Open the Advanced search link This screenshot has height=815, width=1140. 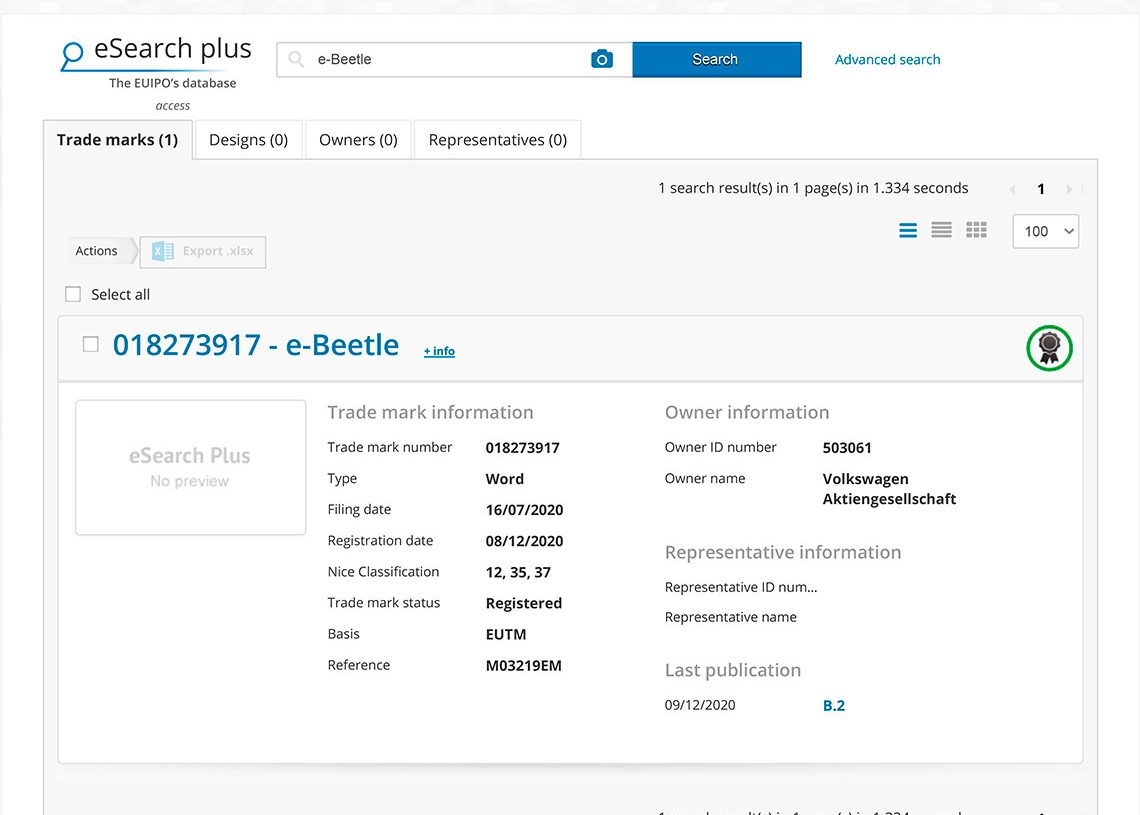click(x=887, y=60)
